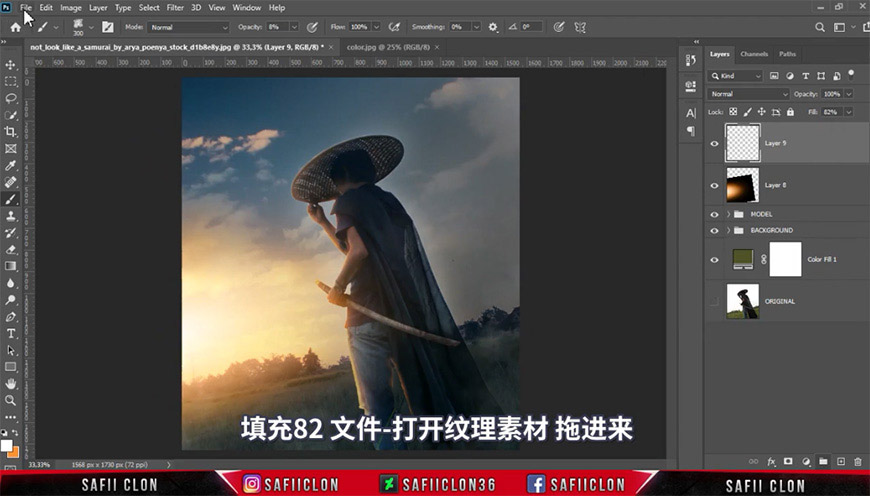Hide BACKGROUND group visibility eye

pyautogui.click(x=715, y=230)
